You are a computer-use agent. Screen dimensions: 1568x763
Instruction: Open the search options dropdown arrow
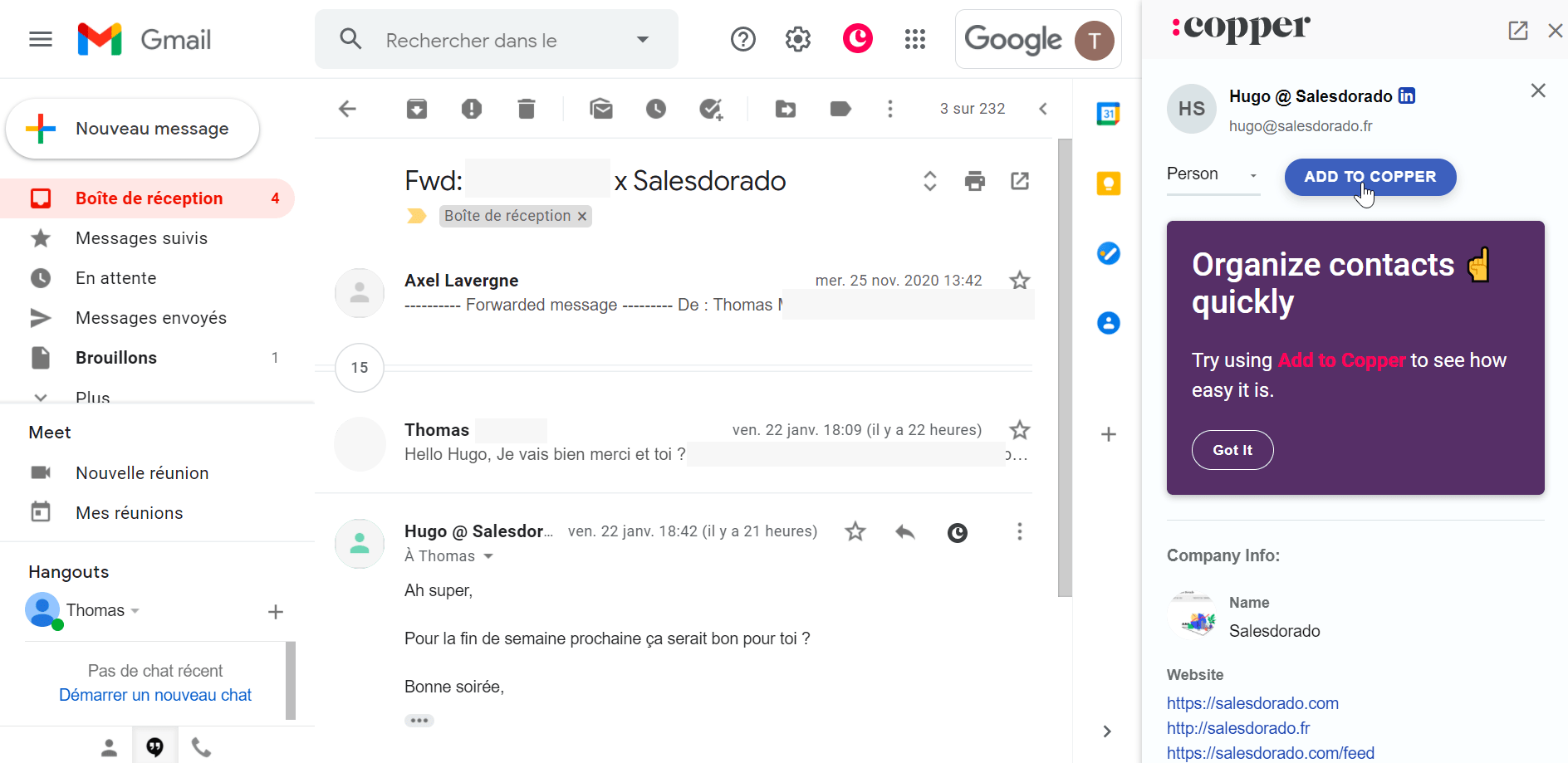[x=642, y=40]
